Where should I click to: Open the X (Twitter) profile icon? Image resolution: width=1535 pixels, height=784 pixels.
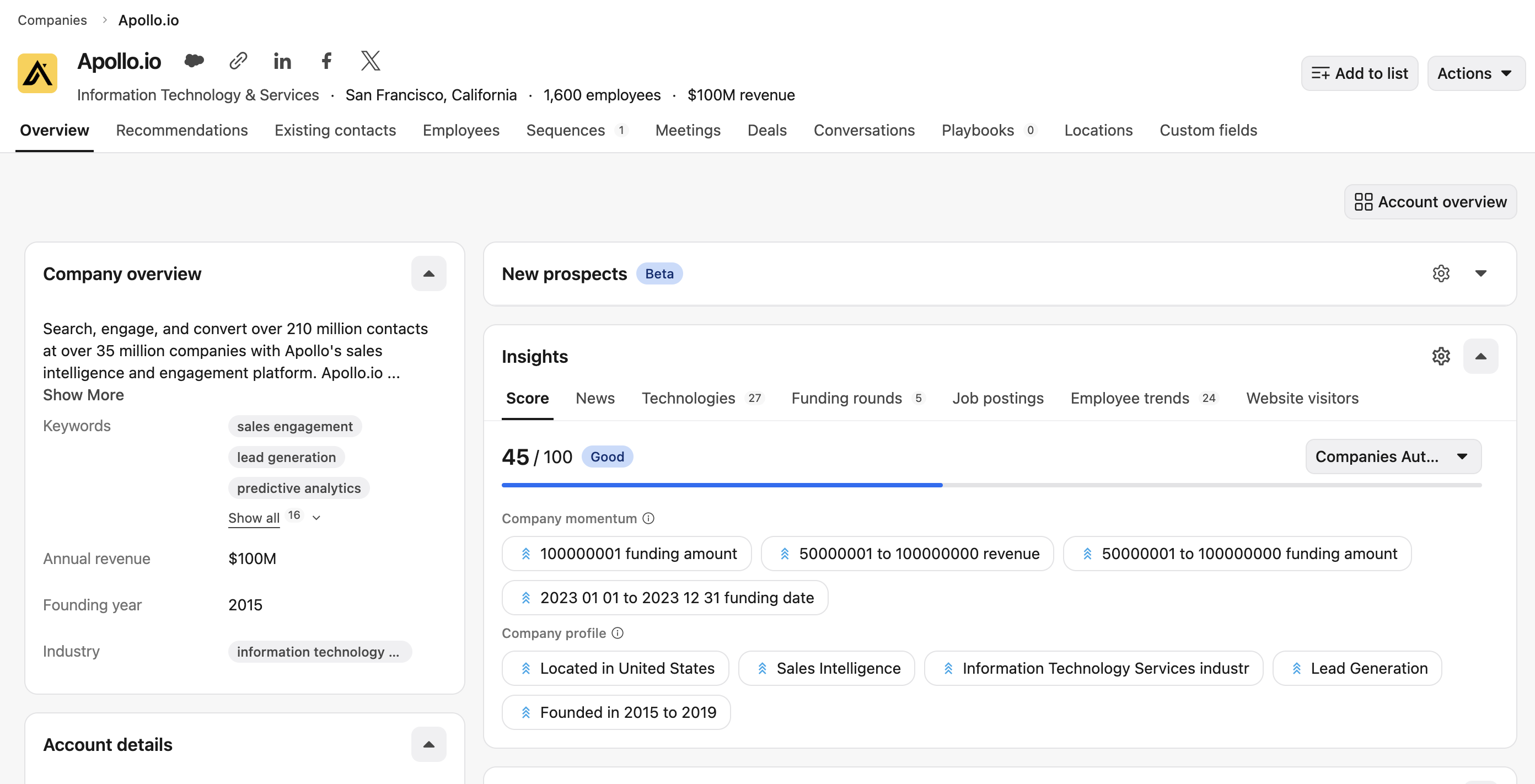371,61
